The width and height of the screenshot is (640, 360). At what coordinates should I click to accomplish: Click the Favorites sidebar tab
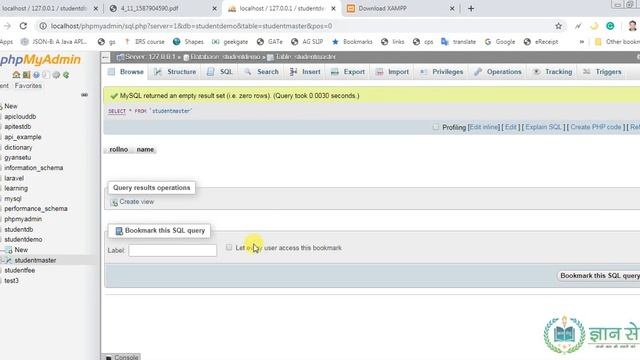pyautogui.click(x=28, y=86)
